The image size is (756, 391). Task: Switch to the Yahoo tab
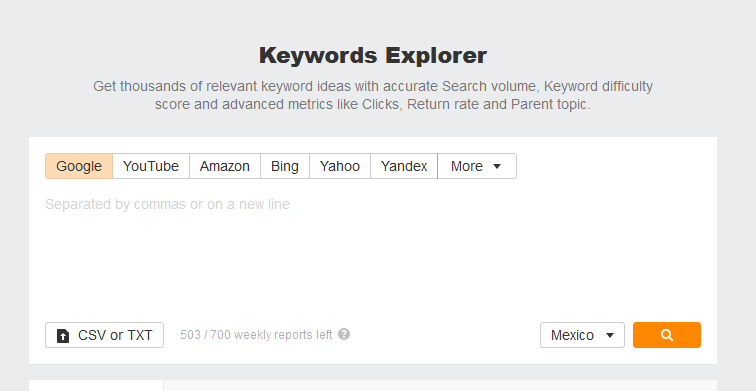tap(340, 166)
